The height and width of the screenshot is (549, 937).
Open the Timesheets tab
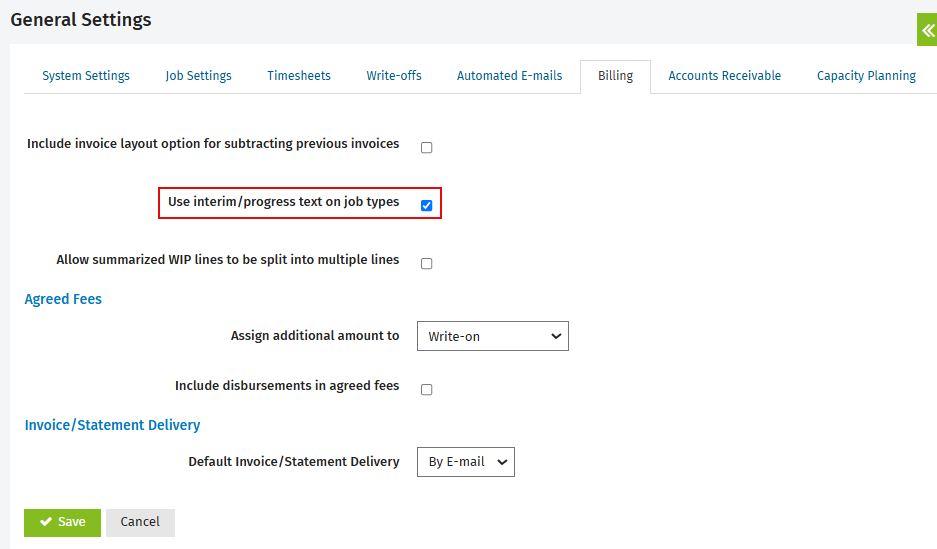coord(299,76)
